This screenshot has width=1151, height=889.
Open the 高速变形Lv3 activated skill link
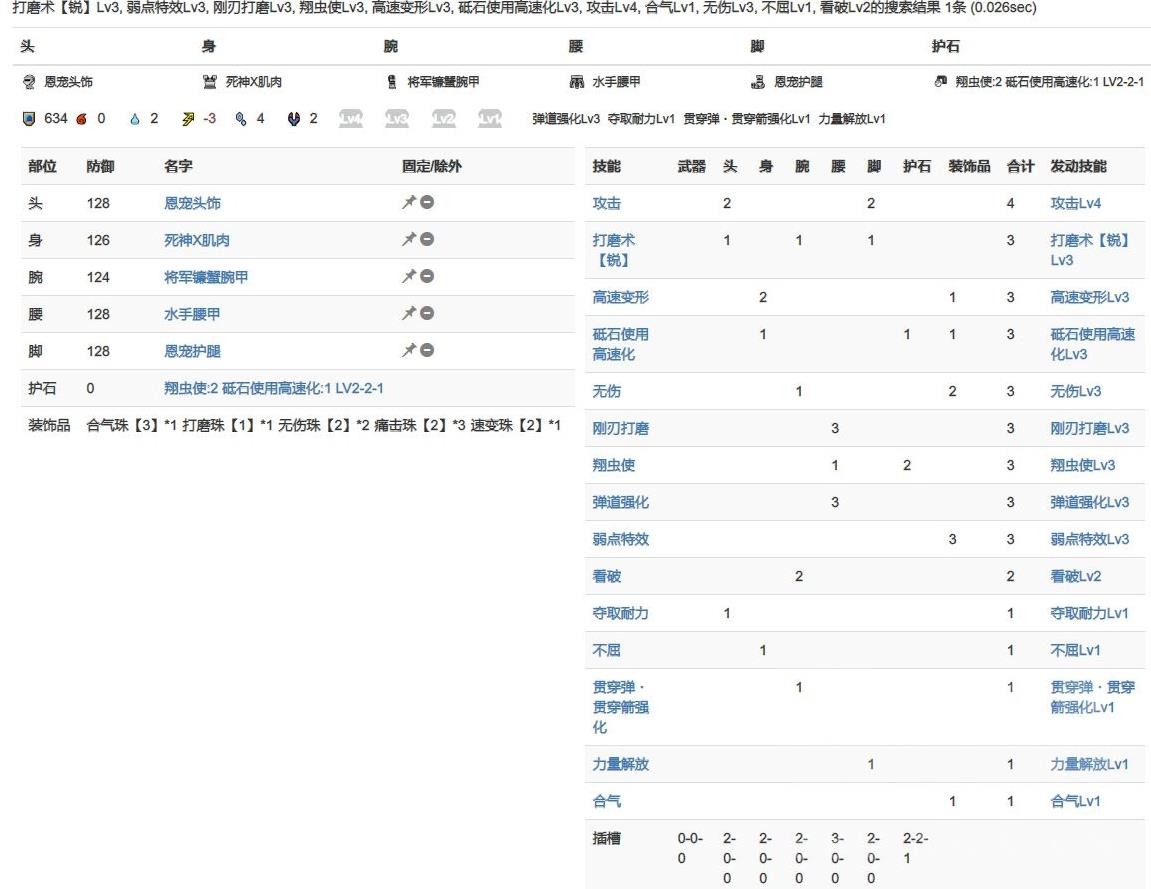coord(1089,297)
